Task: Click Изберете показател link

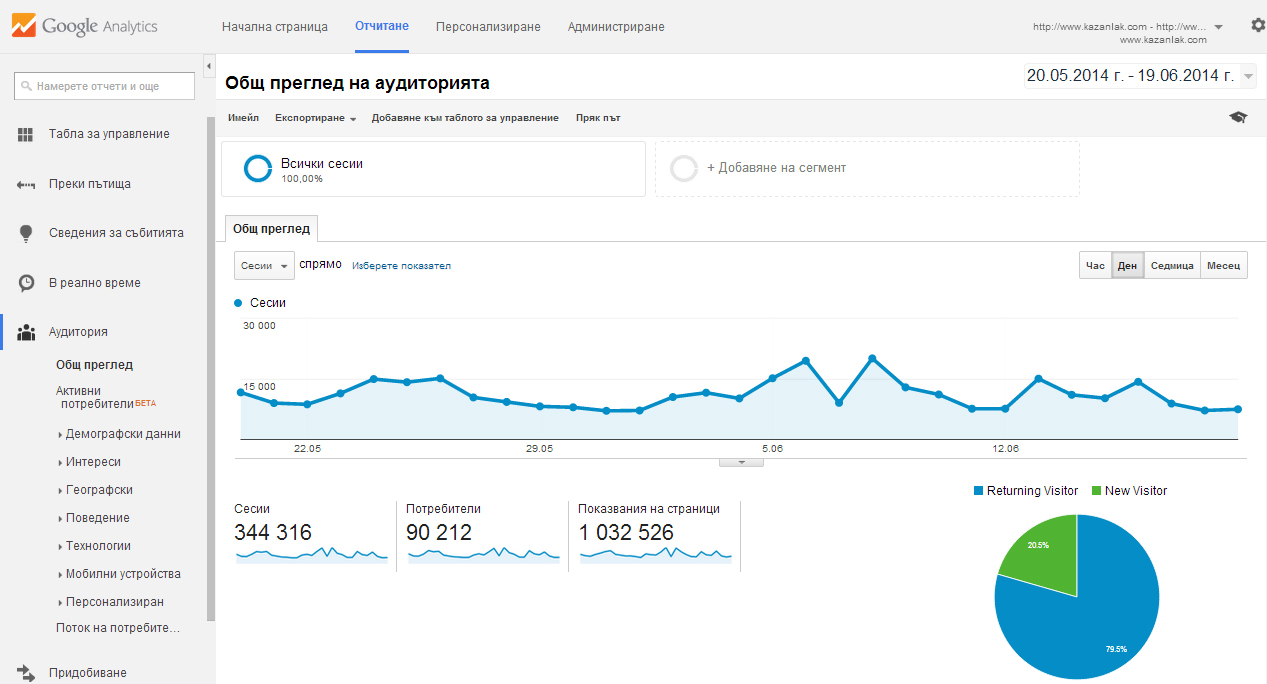Action: (401, 266)
